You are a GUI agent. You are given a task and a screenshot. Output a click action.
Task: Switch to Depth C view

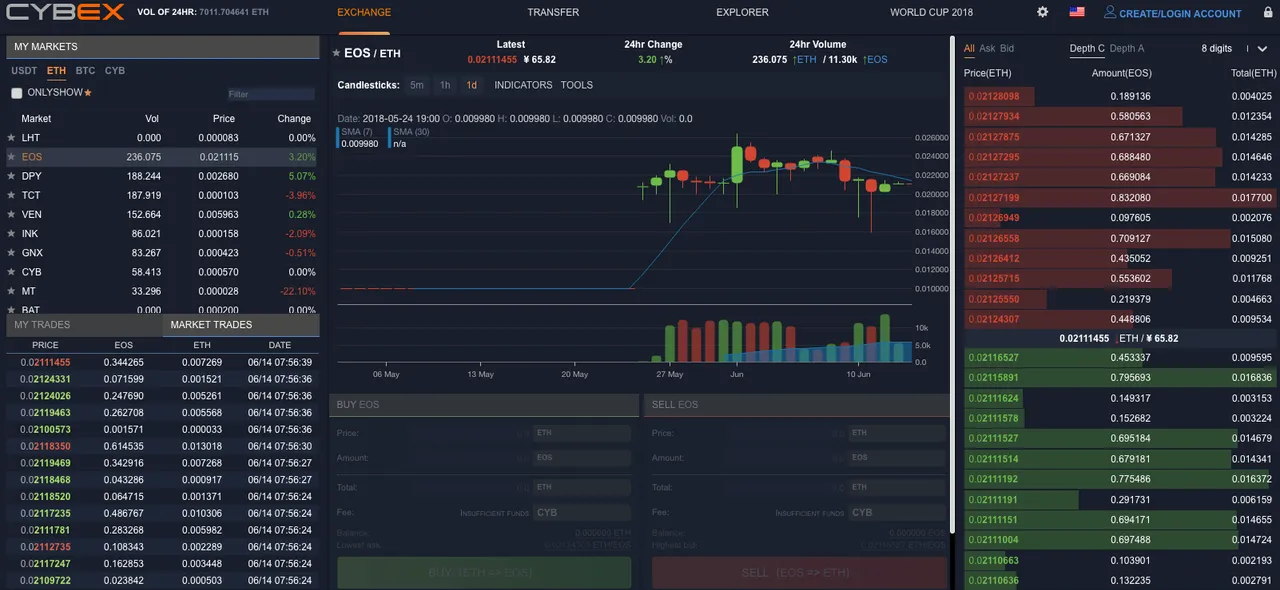(x=1087, y=48)
